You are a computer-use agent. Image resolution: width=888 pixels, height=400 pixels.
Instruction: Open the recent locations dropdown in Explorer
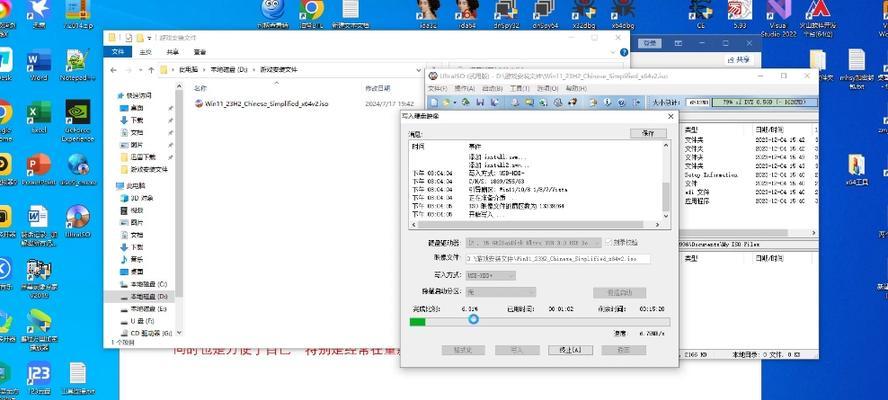tap(140, 70)
